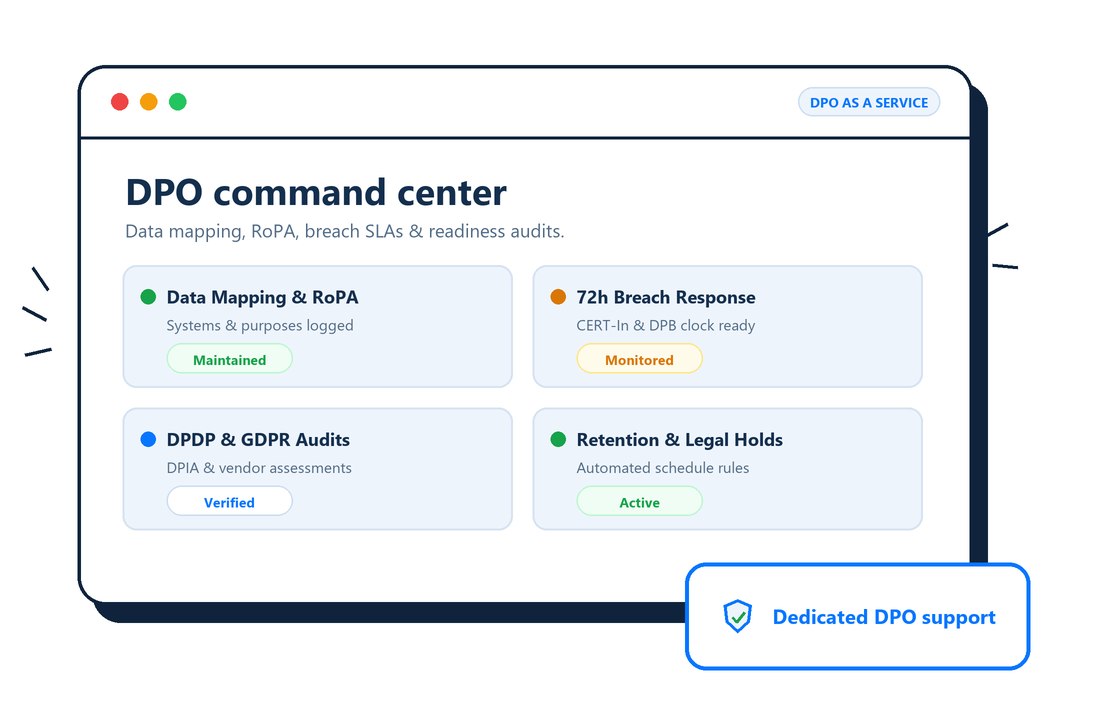Click the orange status dot beside 72h Breach Response
1120x720 pixels.
[x=559, y=296]
